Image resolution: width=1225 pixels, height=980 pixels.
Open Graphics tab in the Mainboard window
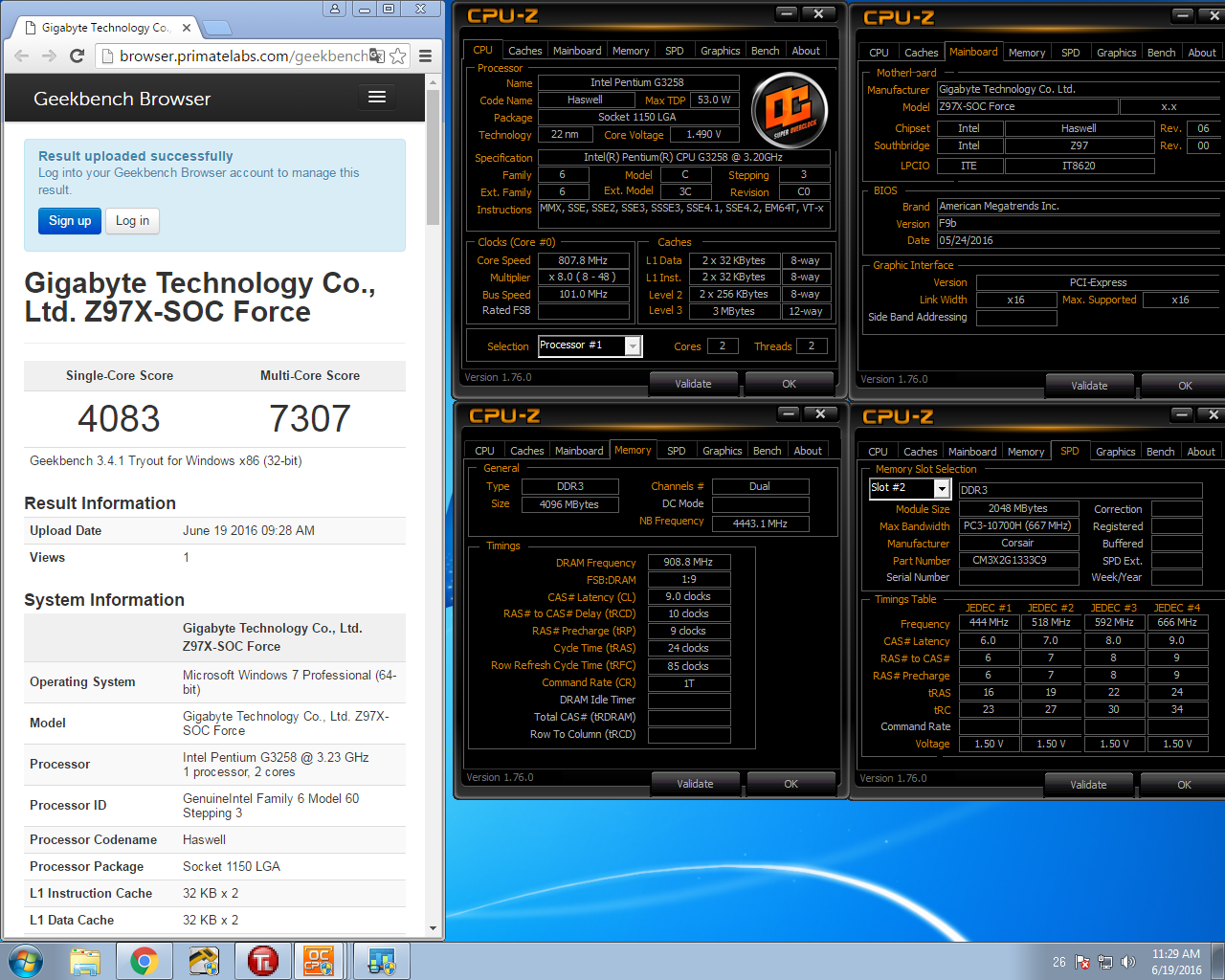pos(1116,53)
